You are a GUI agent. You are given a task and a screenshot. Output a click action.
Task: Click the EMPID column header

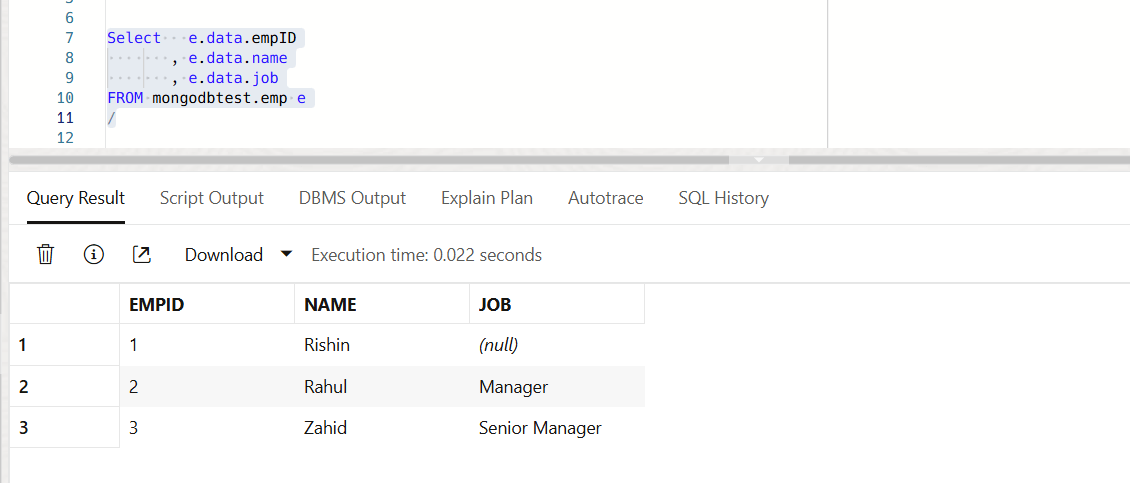157,305
